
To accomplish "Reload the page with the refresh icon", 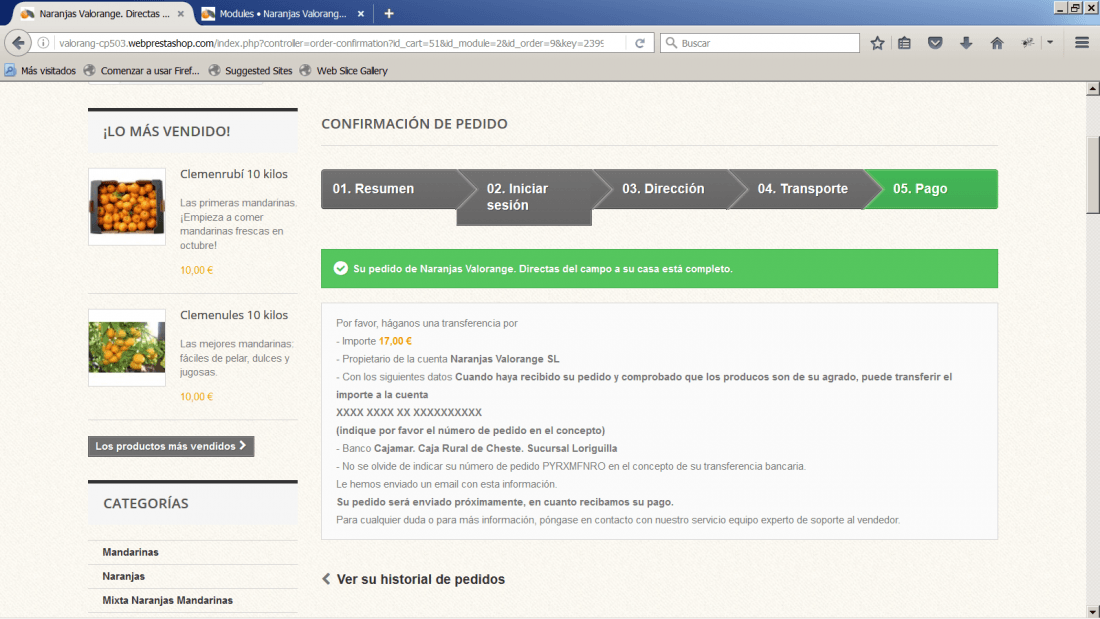I will (x=640, y=43).
